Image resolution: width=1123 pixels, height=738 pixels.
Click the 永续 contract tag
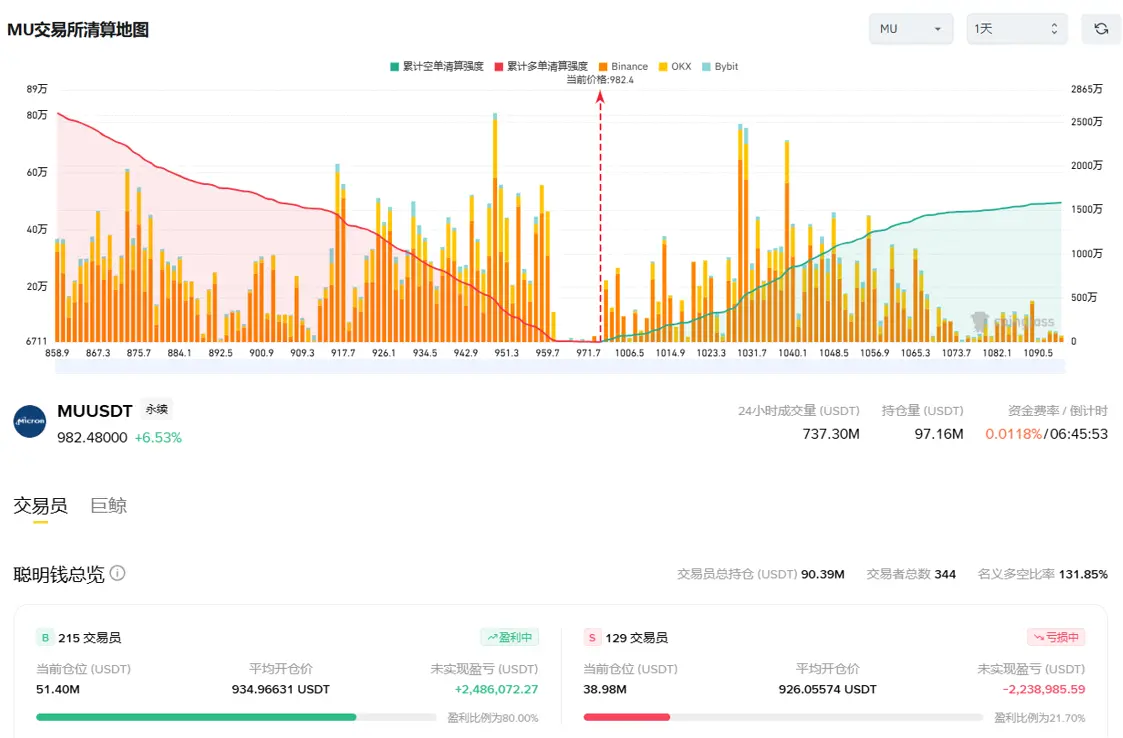coord(156,409)
